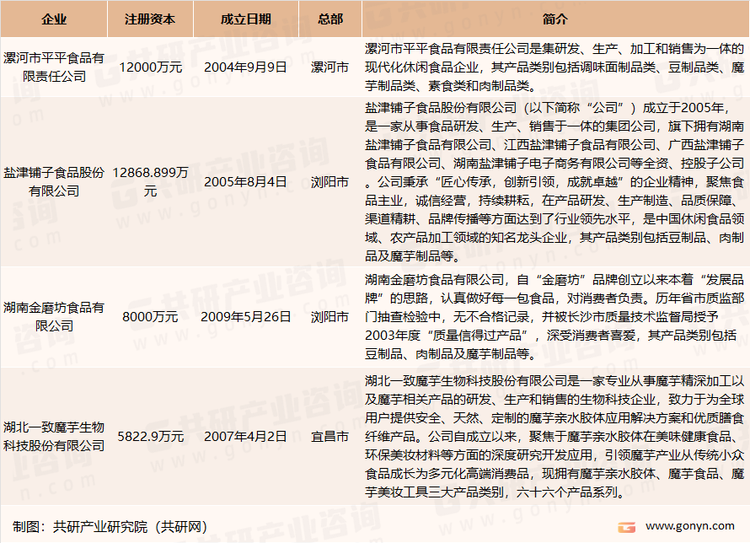Select the 12000万元 capital cell
This screenshot has width=750, height=543.
click(x=150, y=67)
